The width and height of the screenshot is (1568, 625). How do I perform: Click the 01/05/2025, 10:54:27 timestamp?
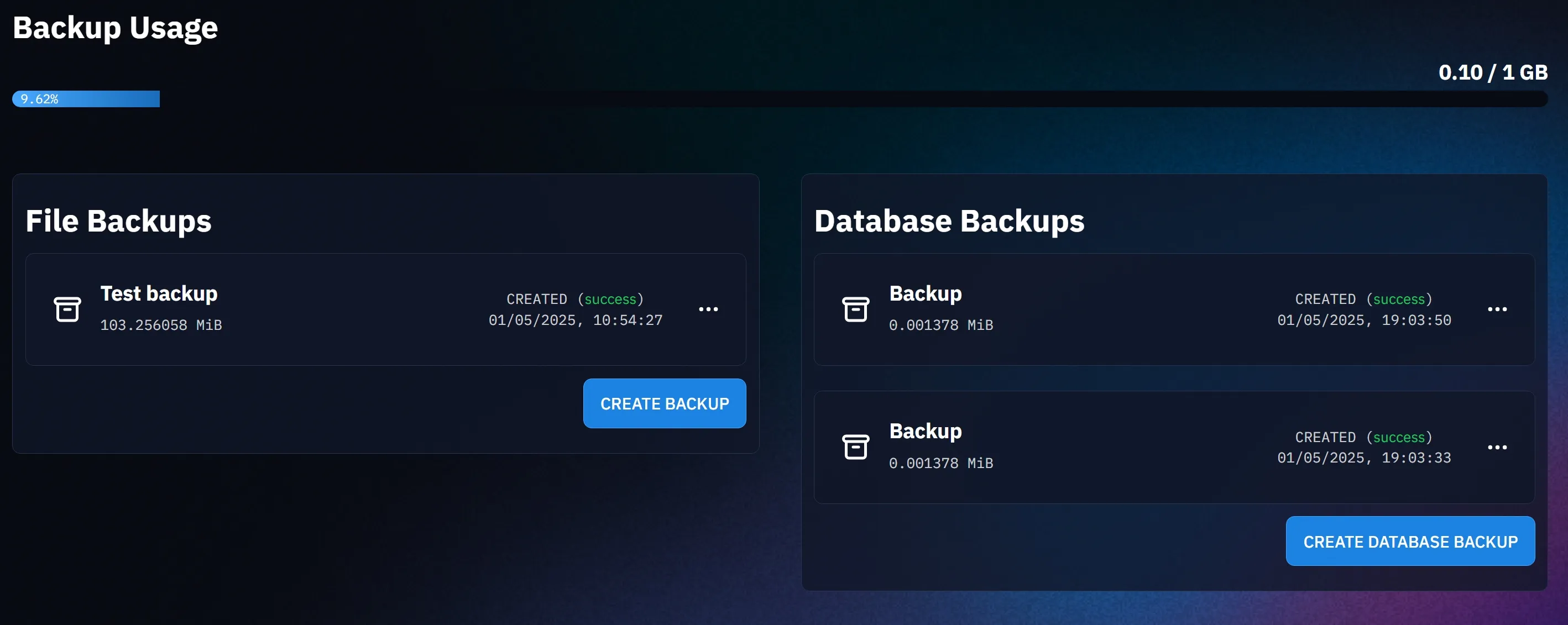[x=575, y=320]
